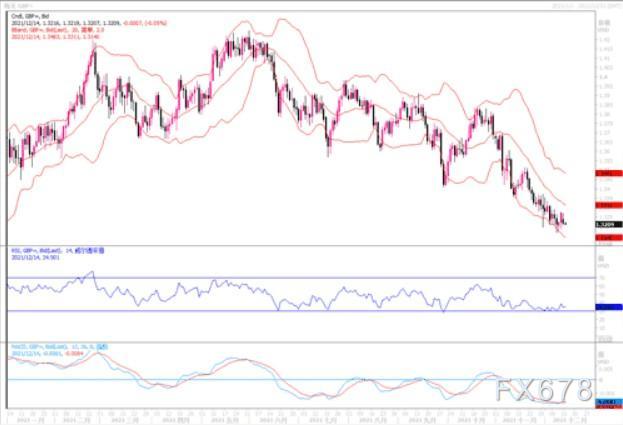Click the middle red Bollinger price tag

[608, 205]
